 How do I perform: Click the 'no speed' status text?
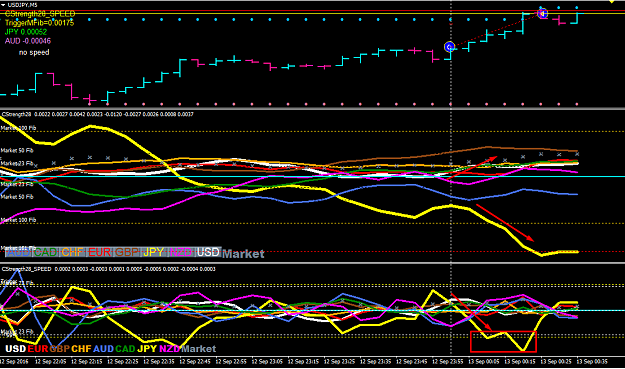point(34,52)
